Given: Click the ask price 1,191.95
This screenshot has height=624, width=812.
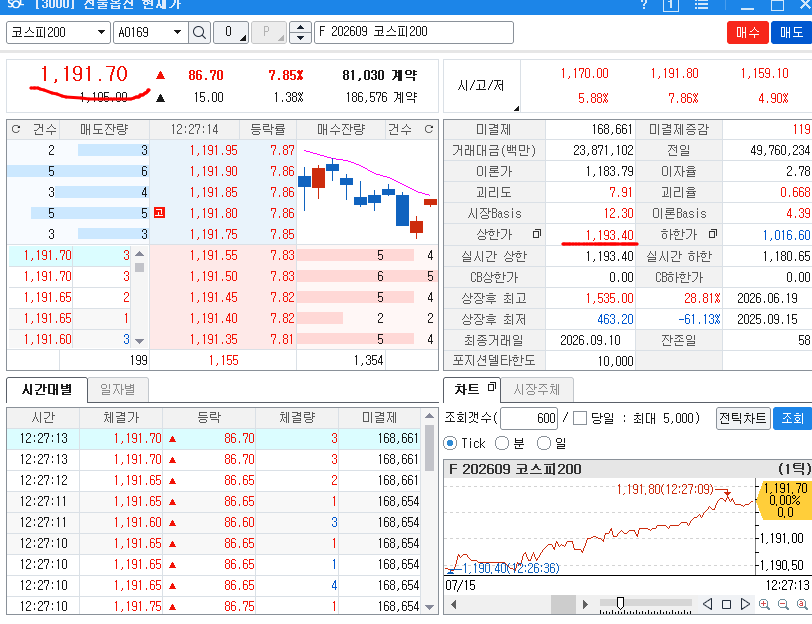Looking at the screenshot, I should (x=213, y=150).
